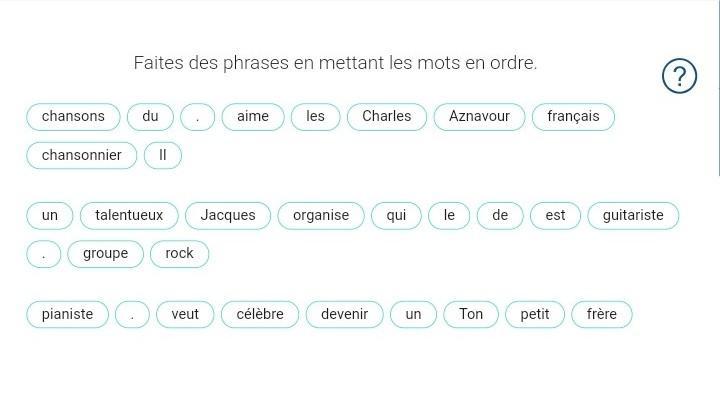Screen dimensions: 720x409
Task: Select the word 'chansons'
Action: coord(73,117)
